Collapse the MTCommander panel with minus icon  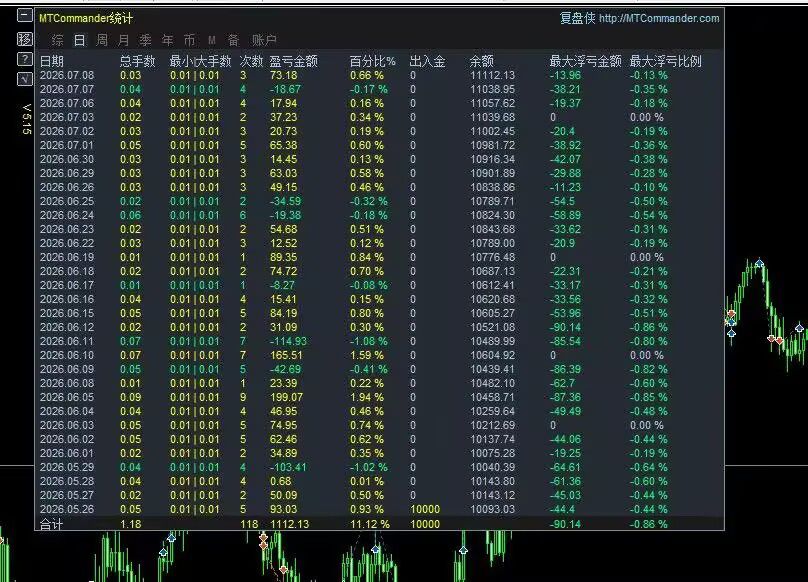24,15
